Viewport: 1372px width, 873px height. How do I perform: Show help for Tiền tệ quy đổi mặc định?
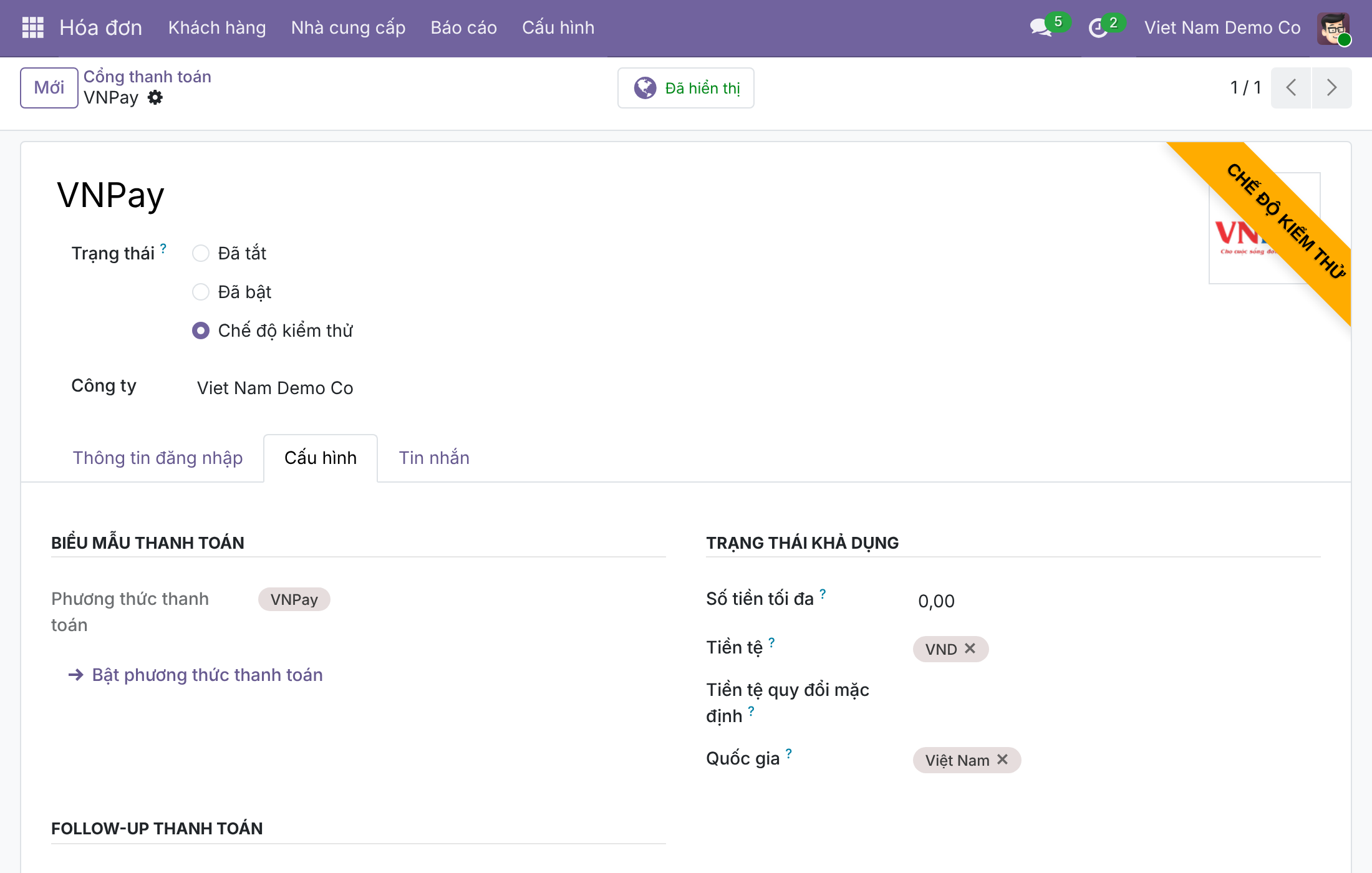tap(751, 710)
